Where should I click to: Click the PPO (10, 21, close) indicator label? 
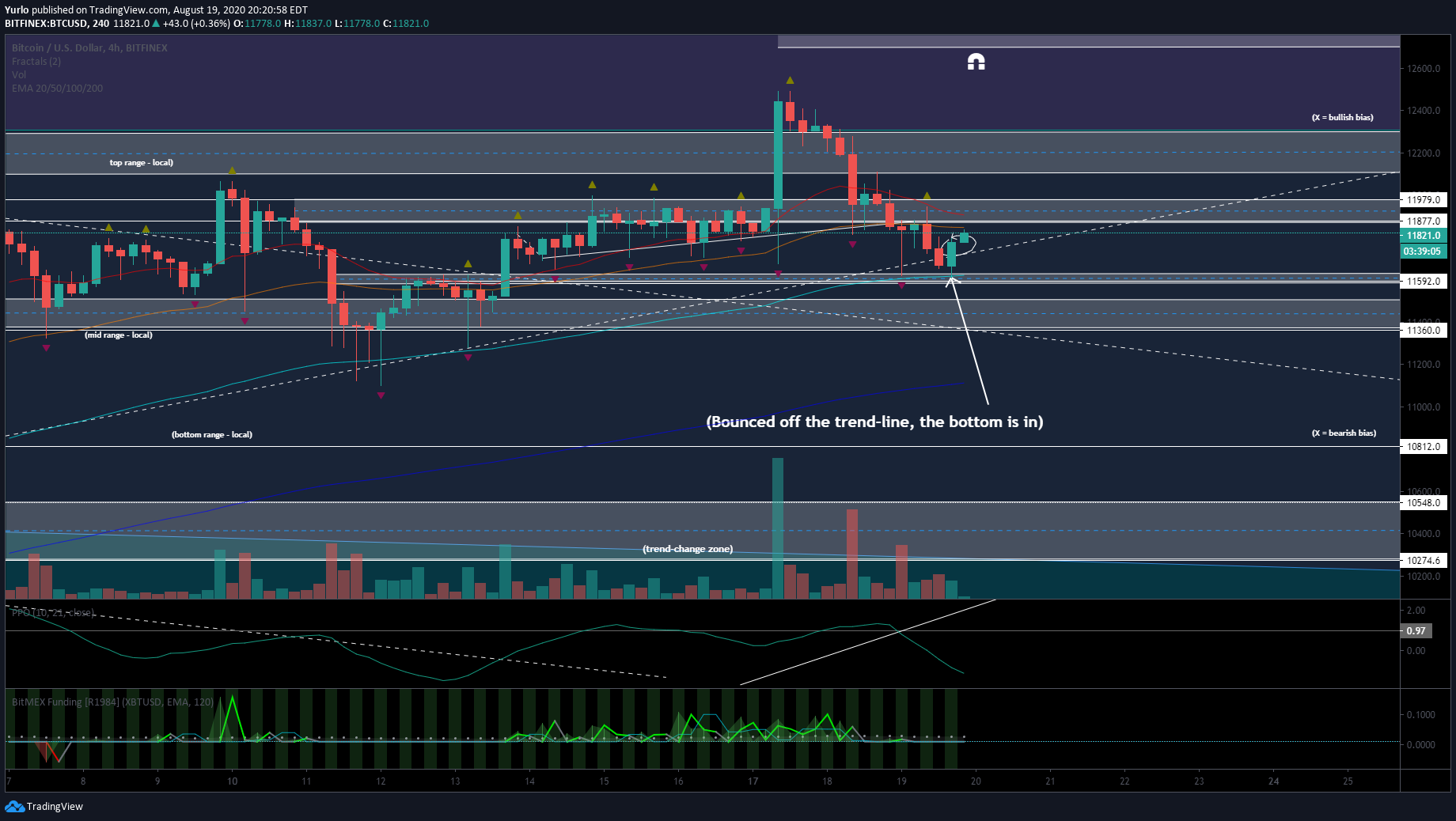53,612
